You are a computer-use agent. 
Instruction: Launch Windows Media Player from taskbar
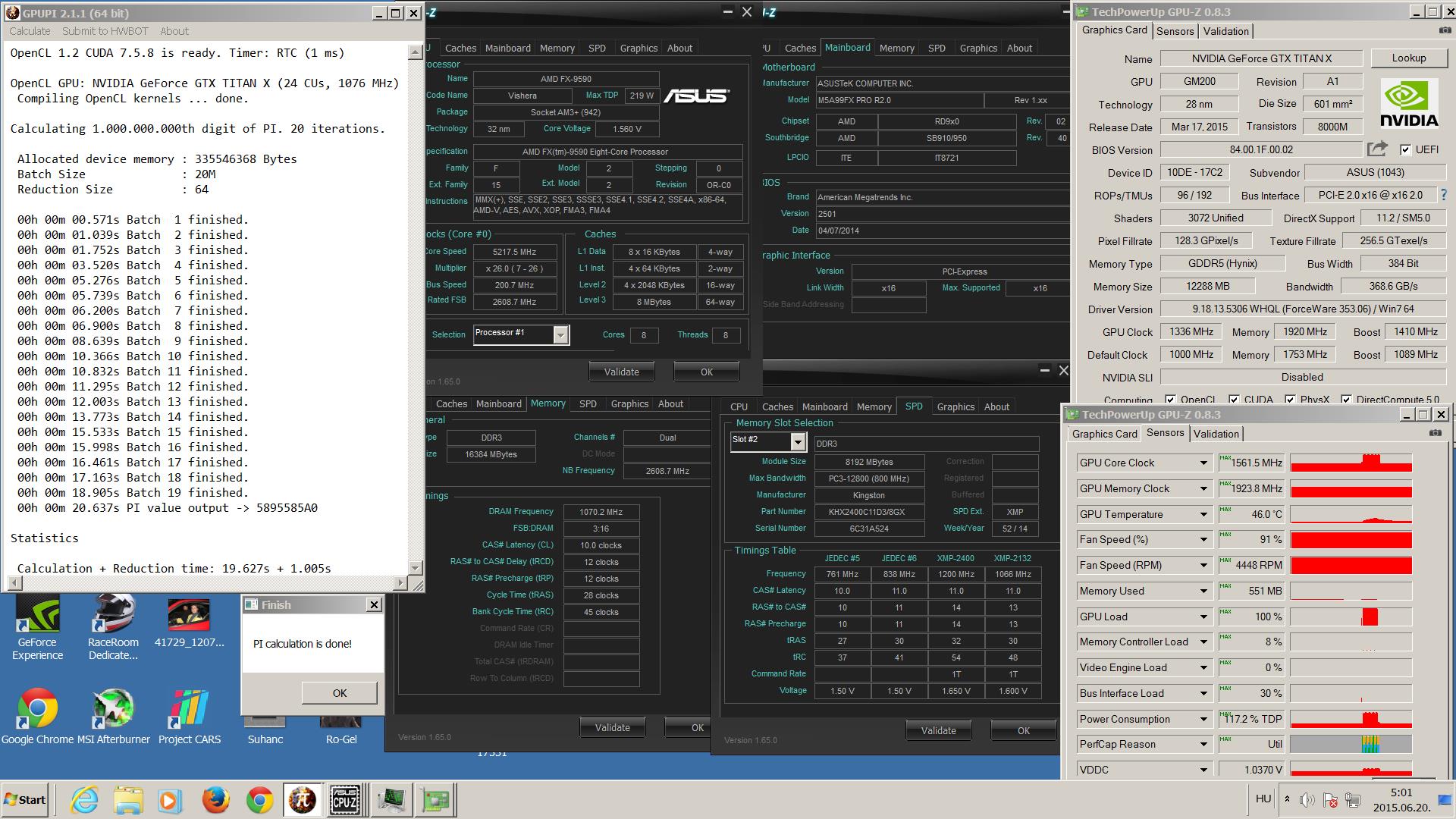170,800
